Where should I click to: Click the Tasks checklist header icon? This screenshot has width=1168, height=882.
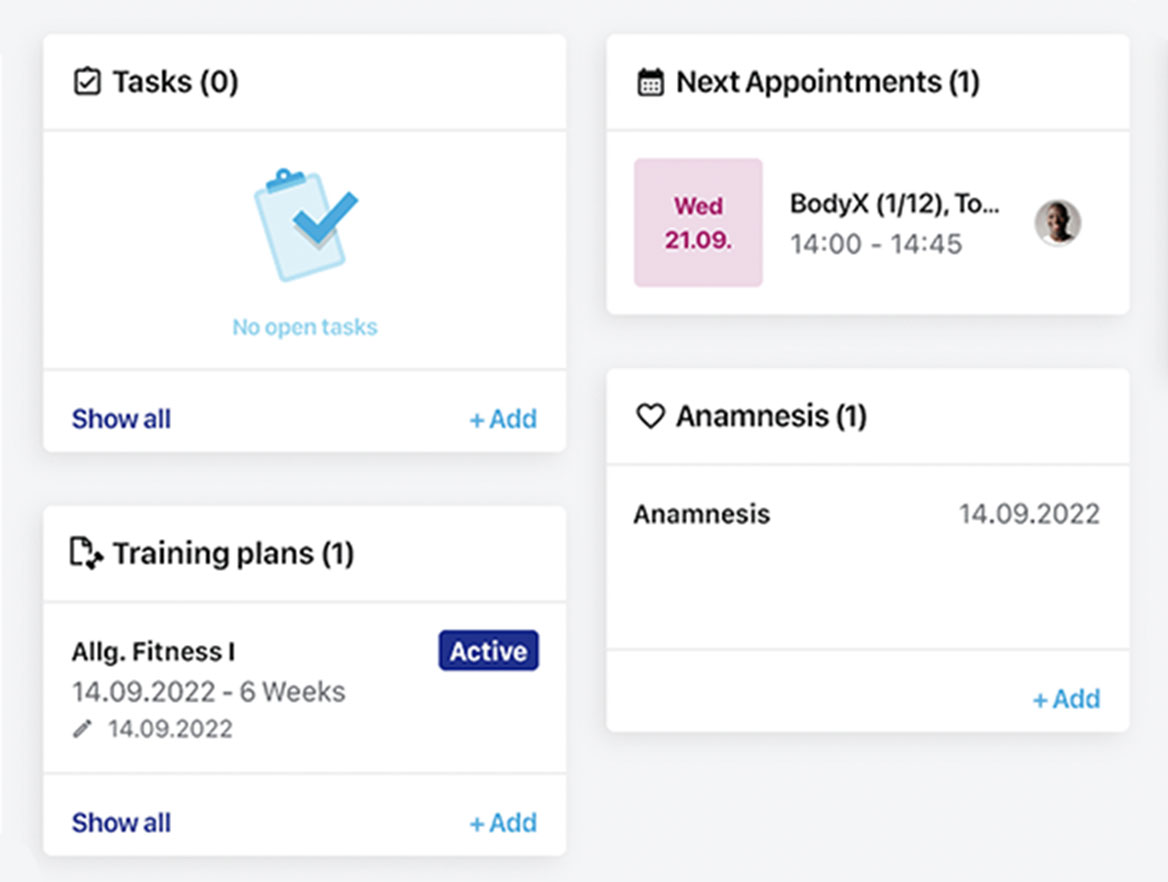pyautogui.click(x=88, y=82)
